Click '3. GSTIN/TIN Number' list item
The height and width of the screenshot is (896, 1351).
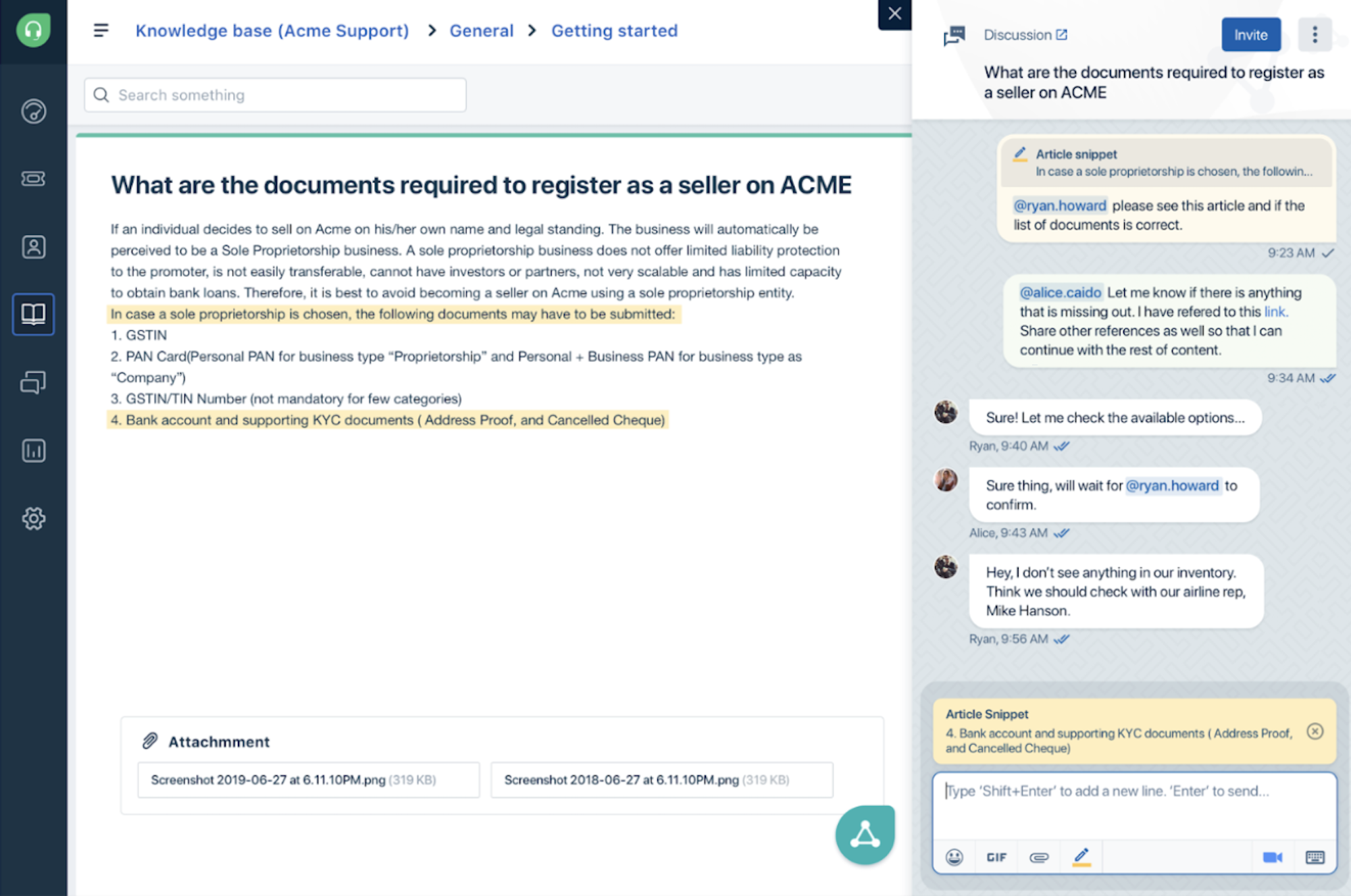[286, 398]
